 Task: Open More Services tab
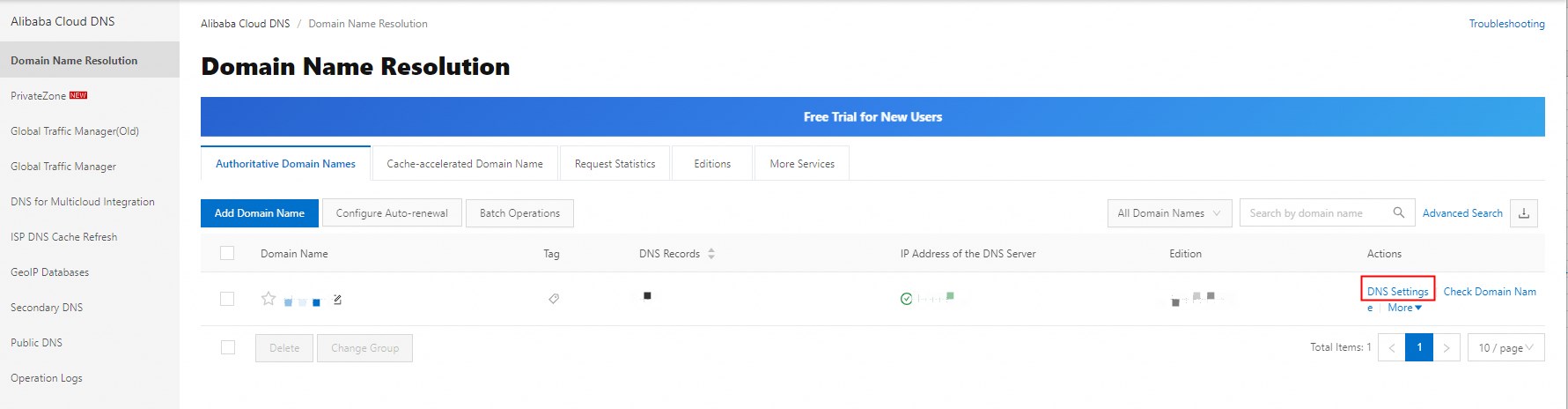(802, 164)
